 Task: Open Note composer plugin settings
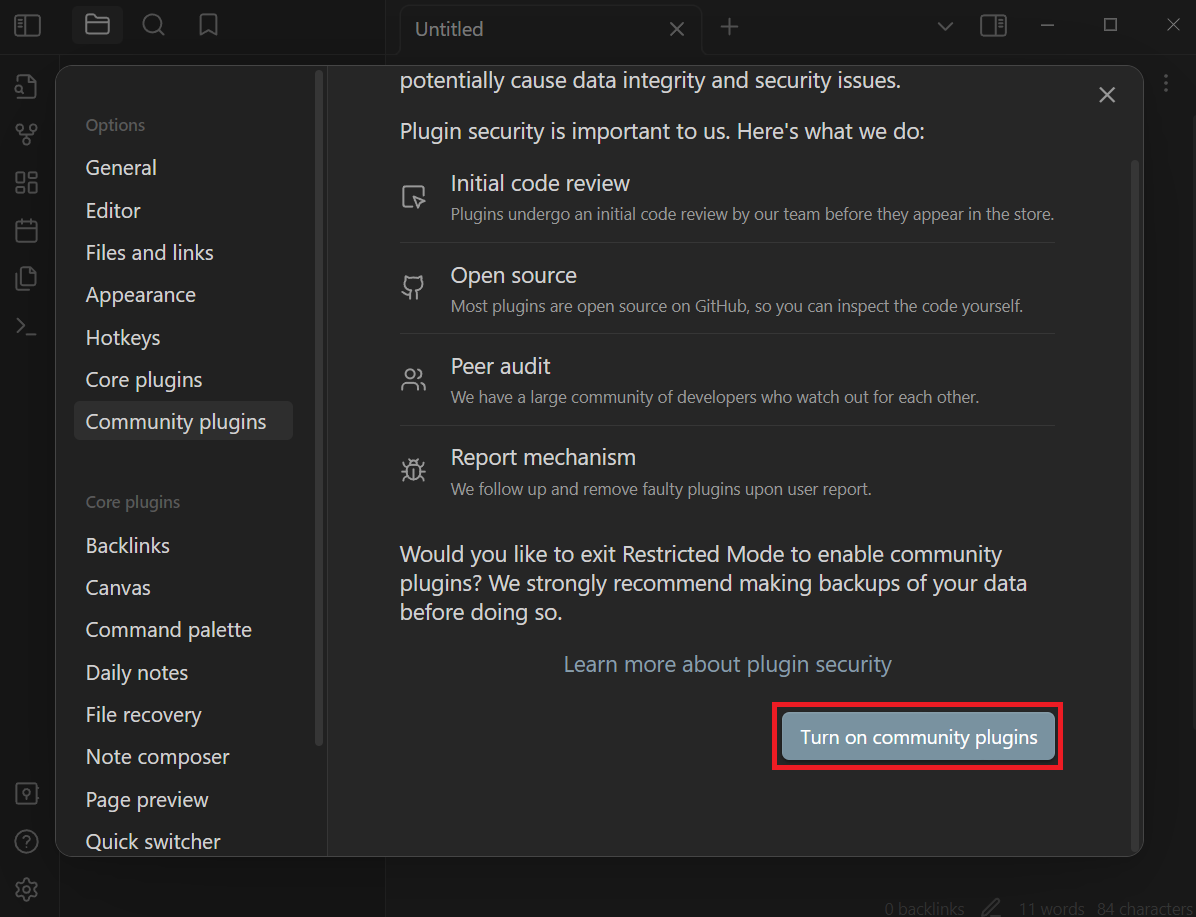pos(183,757)
